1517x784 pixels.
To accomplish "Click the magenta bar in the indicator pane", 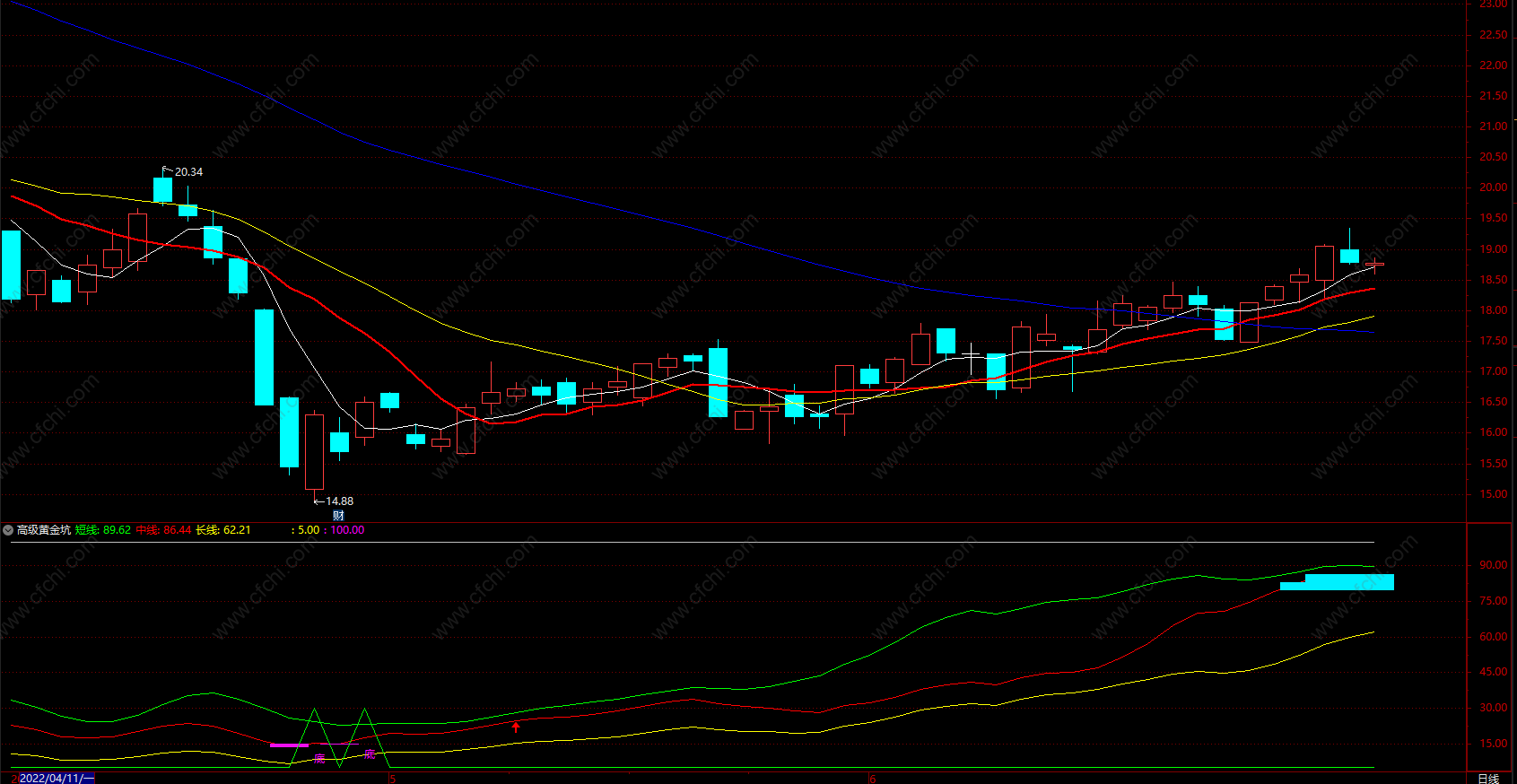I will [x=289, y=745].
